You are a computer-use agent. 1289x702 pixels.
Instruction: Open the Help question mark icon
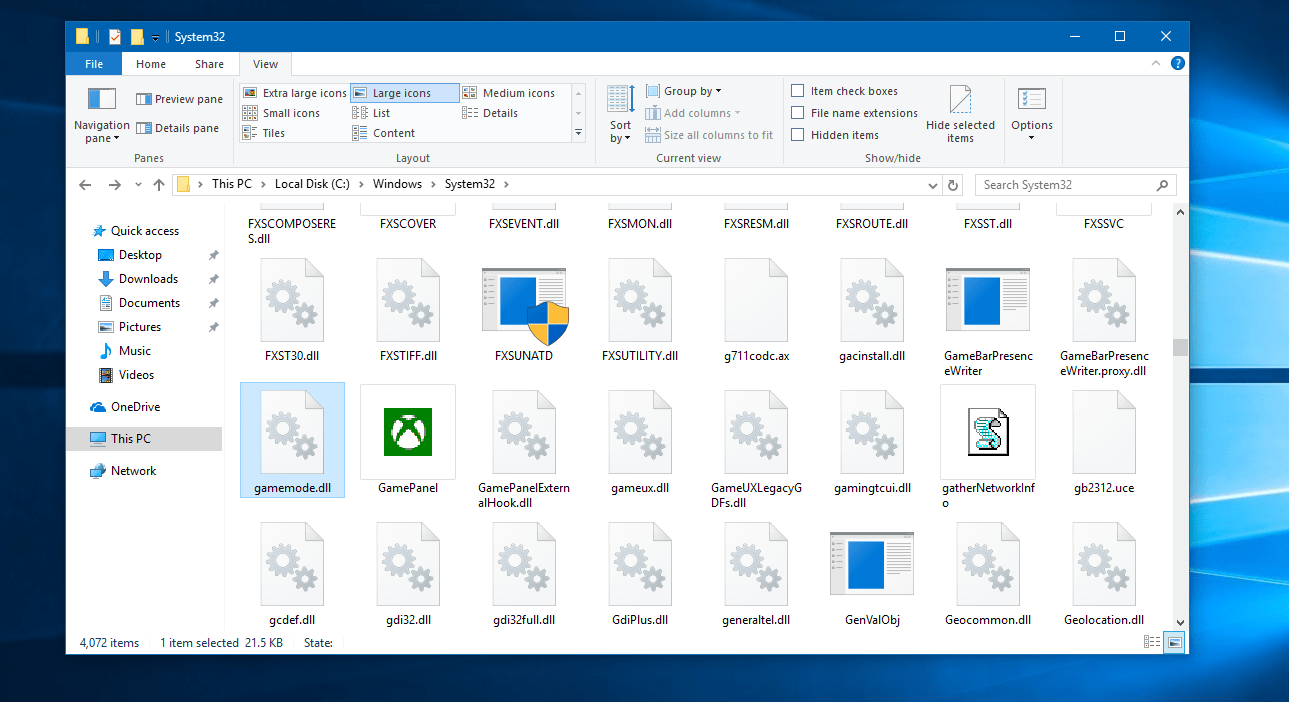[1177, 63]
